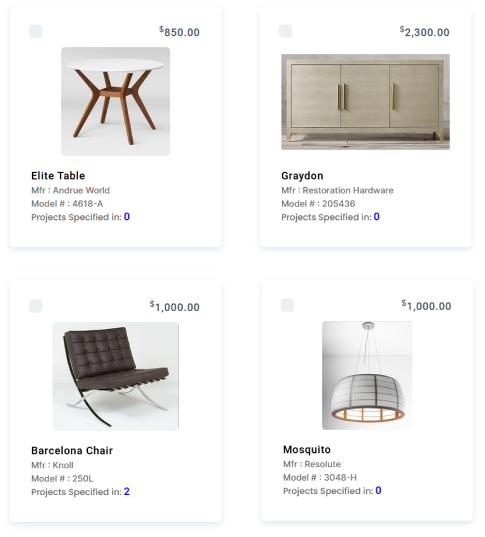This screenshot has width=485, height=537.
Task: Toggle the Mosquito lamp checkbox
Action: pyautogui.click(x=287, y=305)
